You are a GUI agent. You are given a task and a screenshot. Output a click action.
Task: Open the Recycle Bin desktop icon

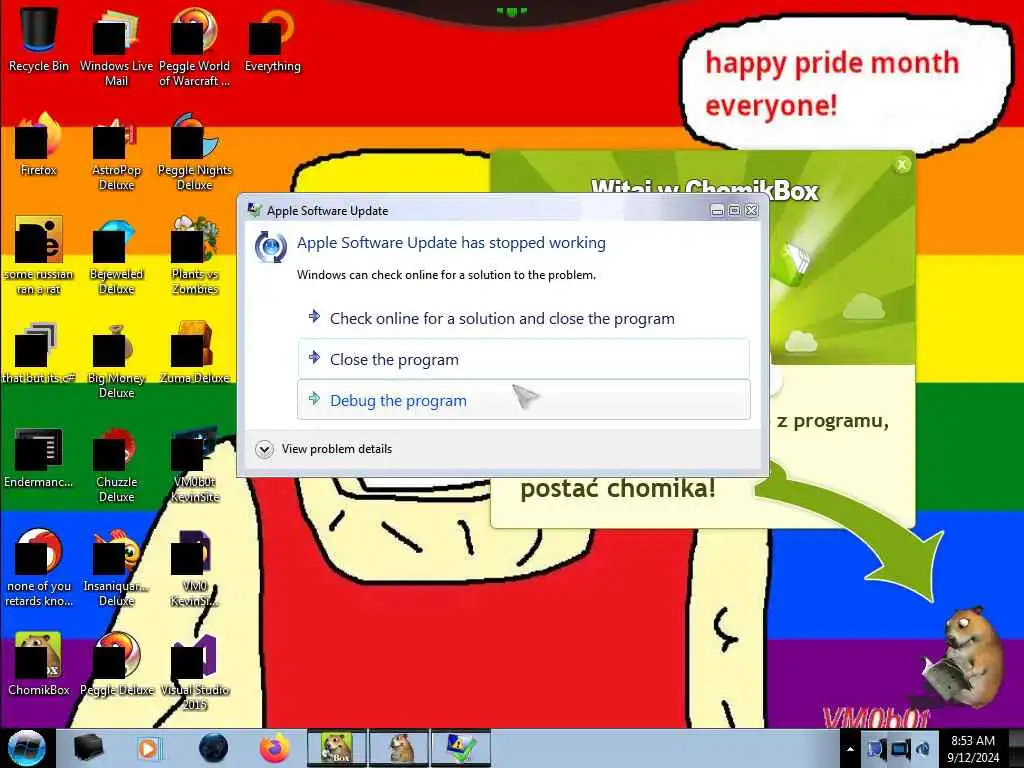(x=39, y=39)
